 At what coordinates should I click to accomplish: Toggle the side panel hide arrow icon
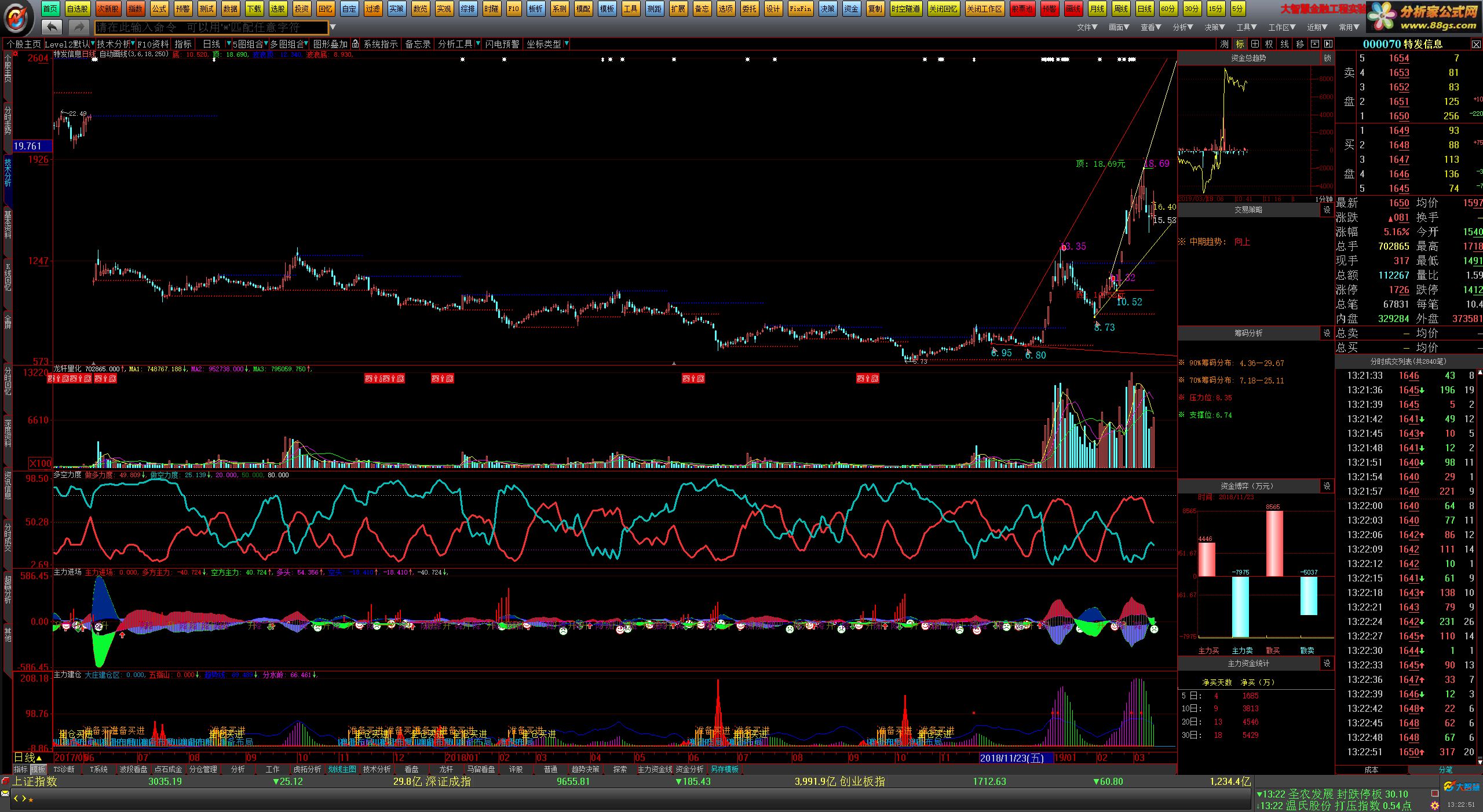(x=1328, y=44)
